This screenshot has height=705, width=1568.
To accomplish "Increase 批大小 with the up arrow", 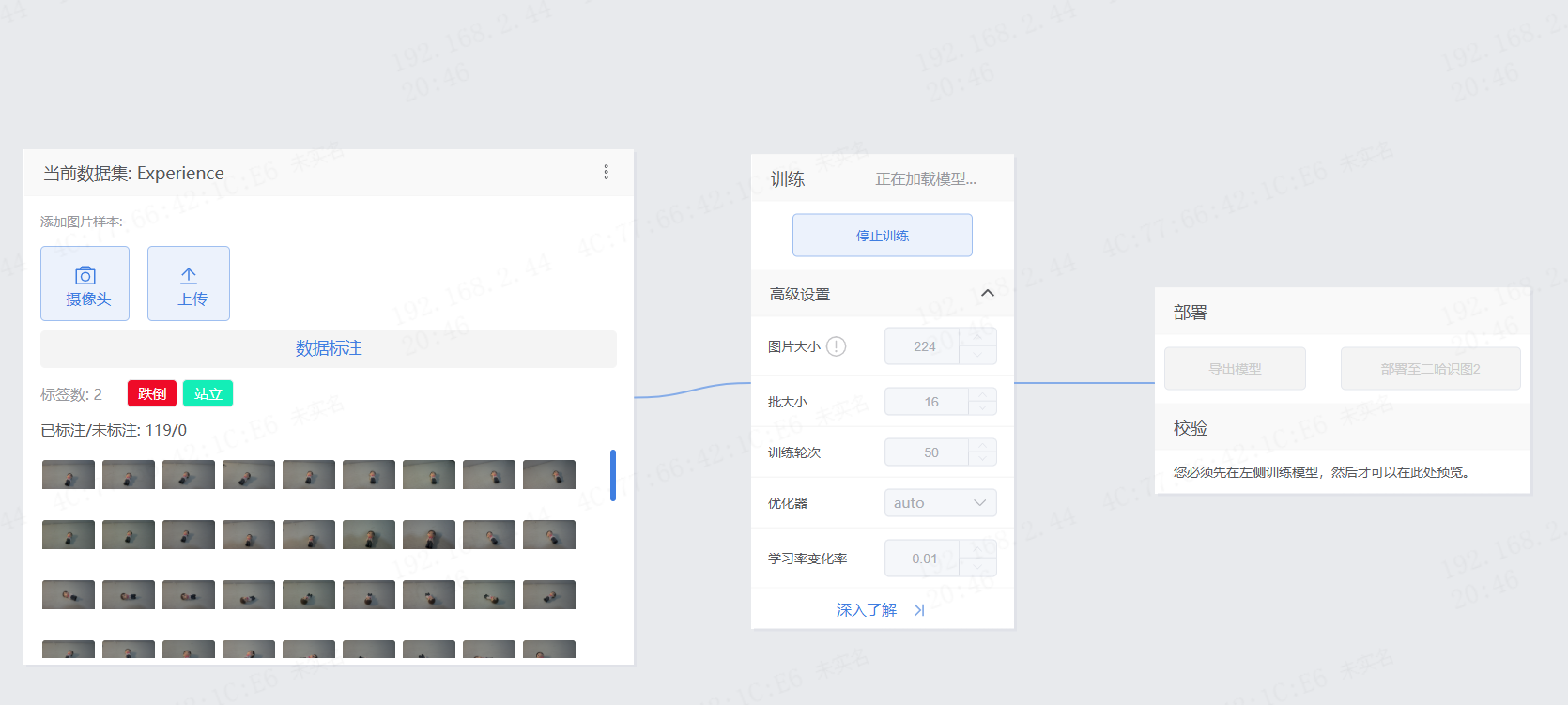I will pos(982,395).
